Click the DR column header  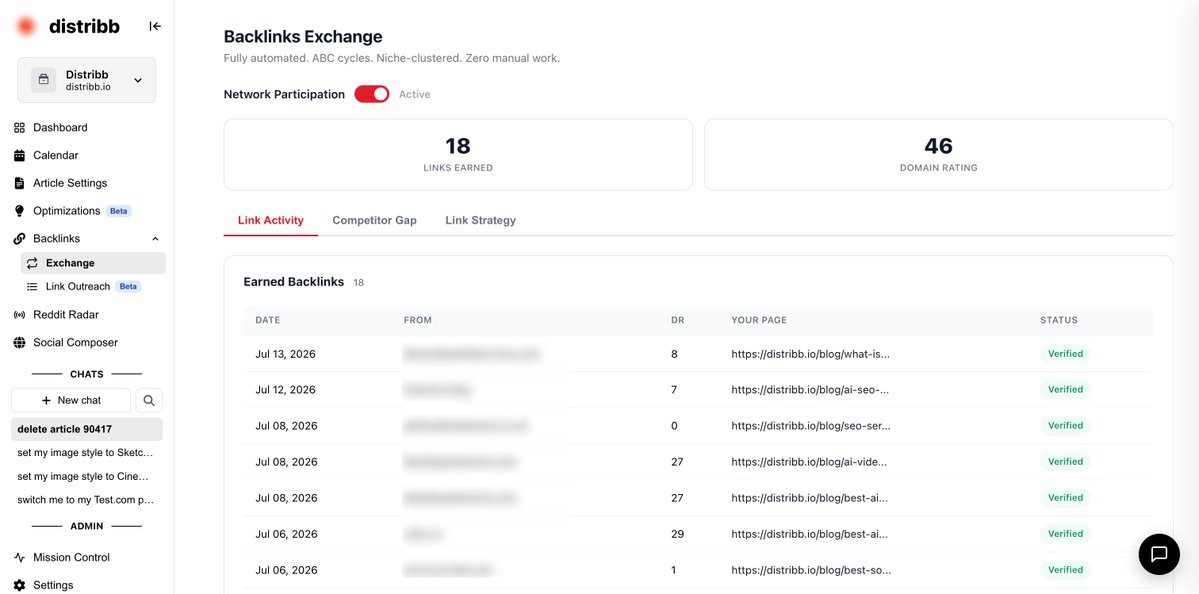pos(677,320)
